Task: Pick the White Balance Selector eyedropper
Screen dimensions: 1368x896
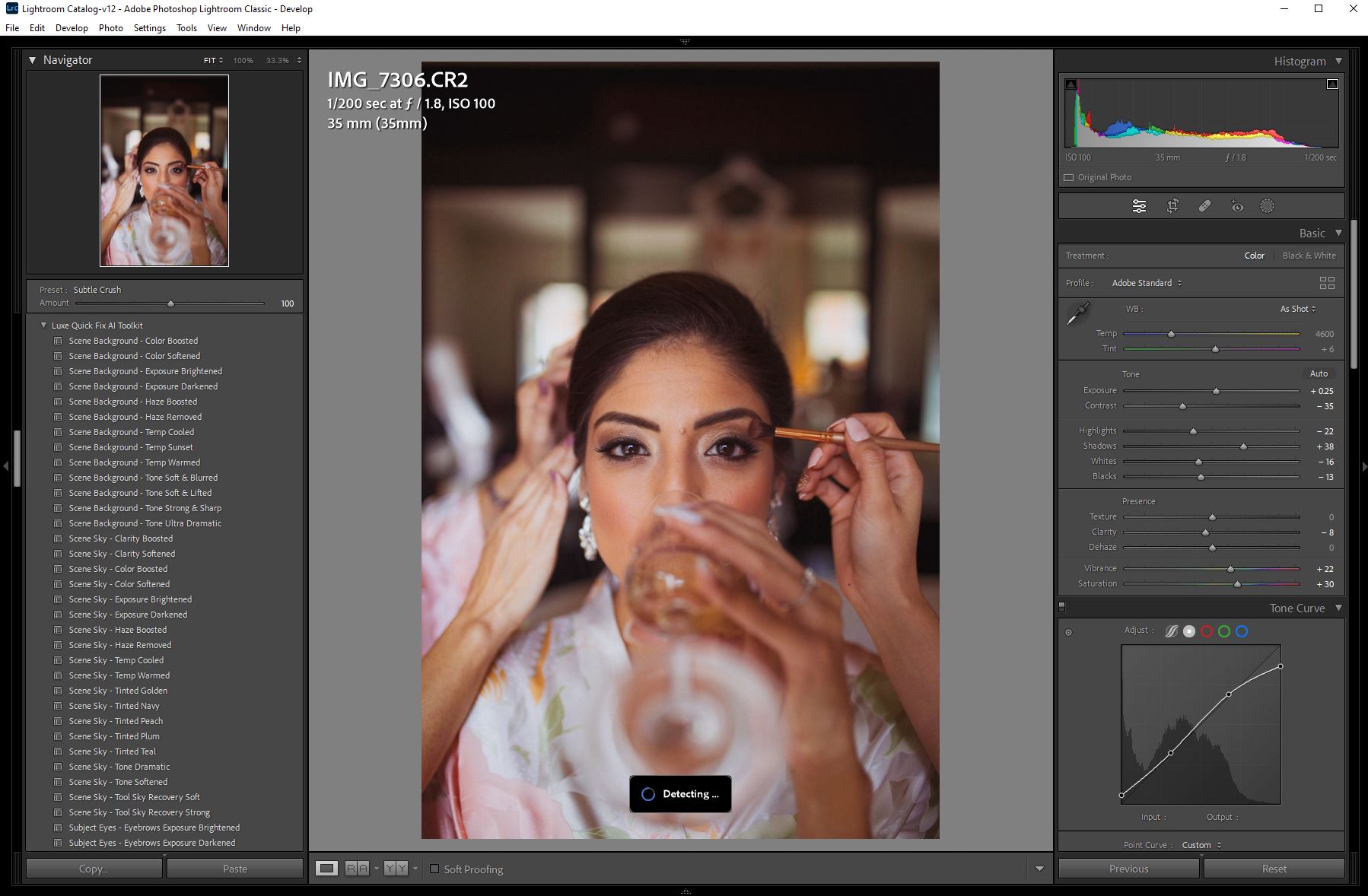Action: click(1077, 313)
